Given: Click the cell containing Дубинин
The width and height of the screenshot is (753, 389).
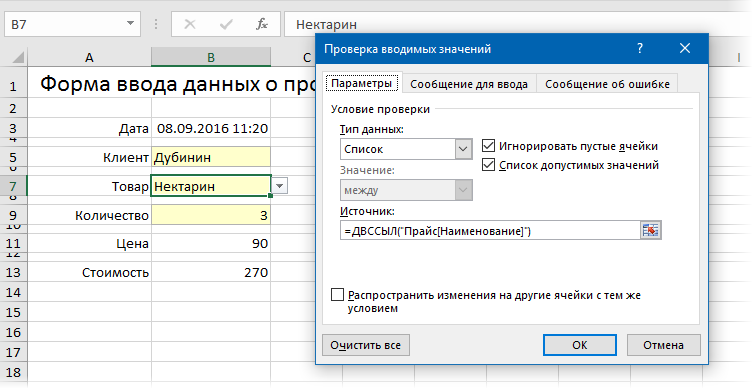Looking at the screenshot, I should point(211,157).
